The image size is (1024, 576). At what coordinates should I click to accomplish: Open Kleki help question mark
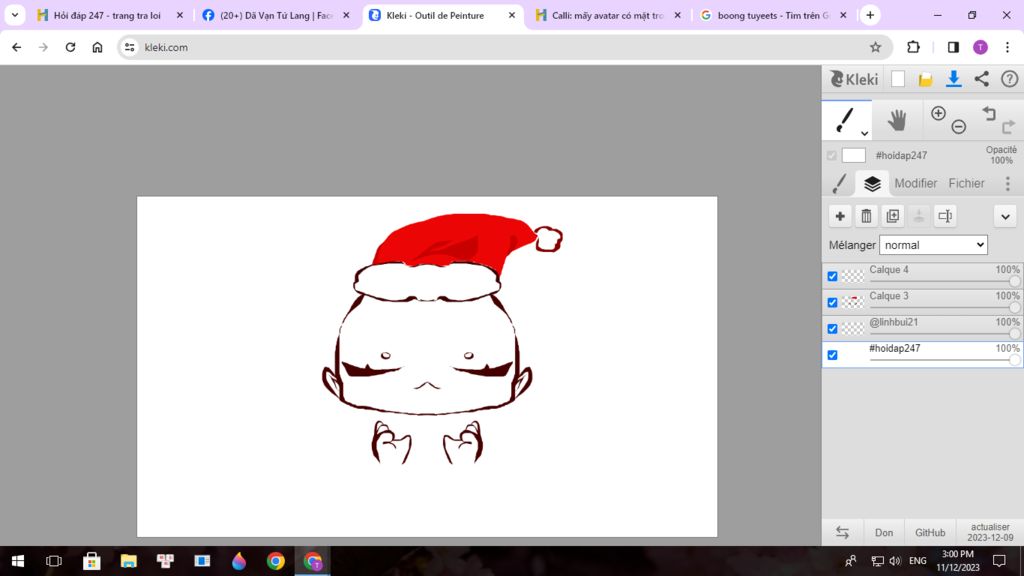[1010, 79]
